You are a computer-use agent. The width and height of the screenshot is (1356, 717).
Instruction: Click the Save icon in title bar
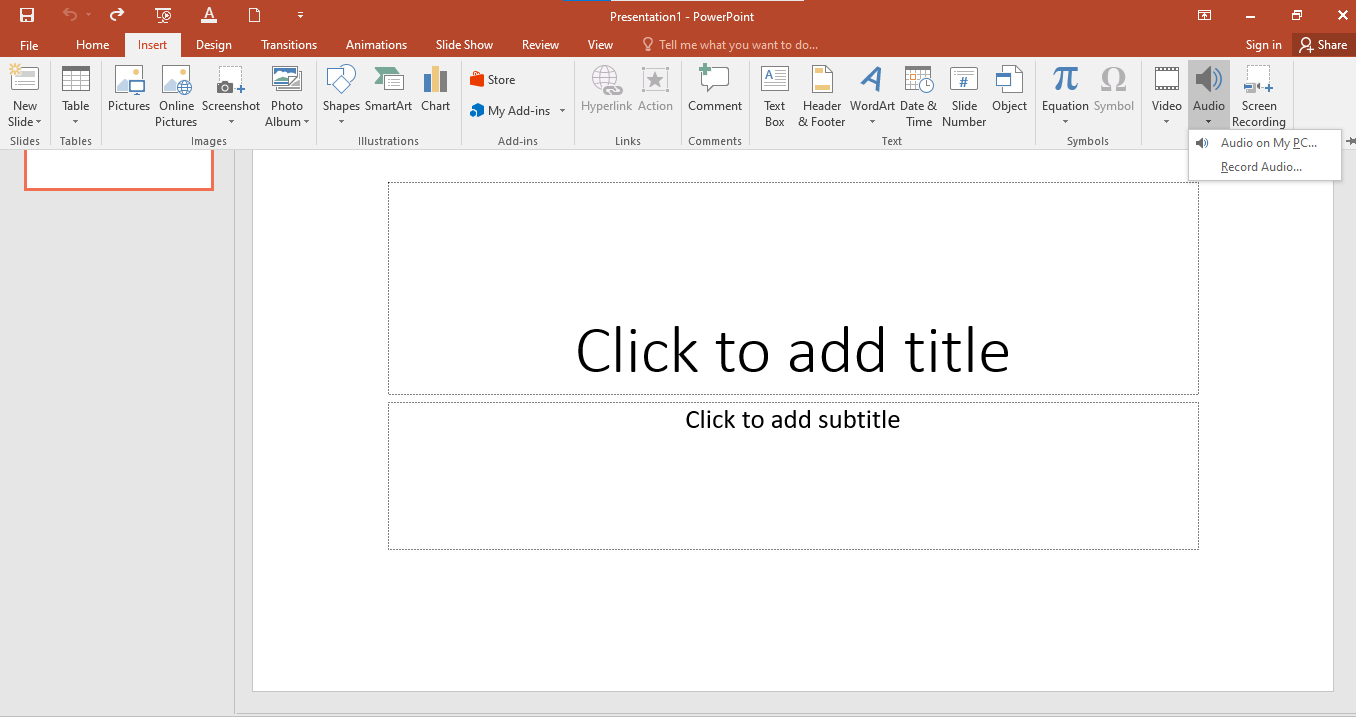click(x=27, y=15)
